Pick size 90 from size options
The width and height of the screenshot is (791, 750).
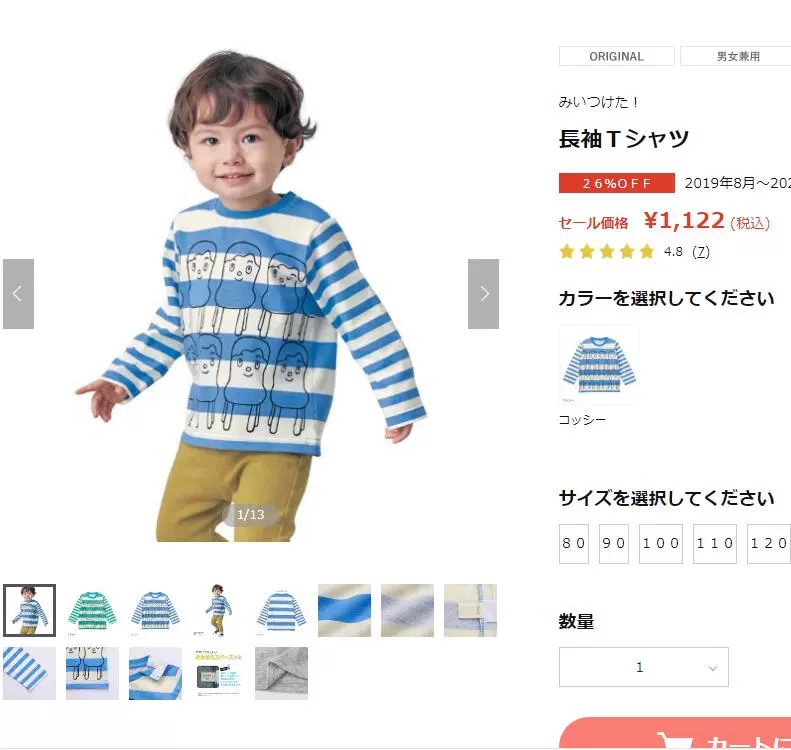tap(613, 544)
